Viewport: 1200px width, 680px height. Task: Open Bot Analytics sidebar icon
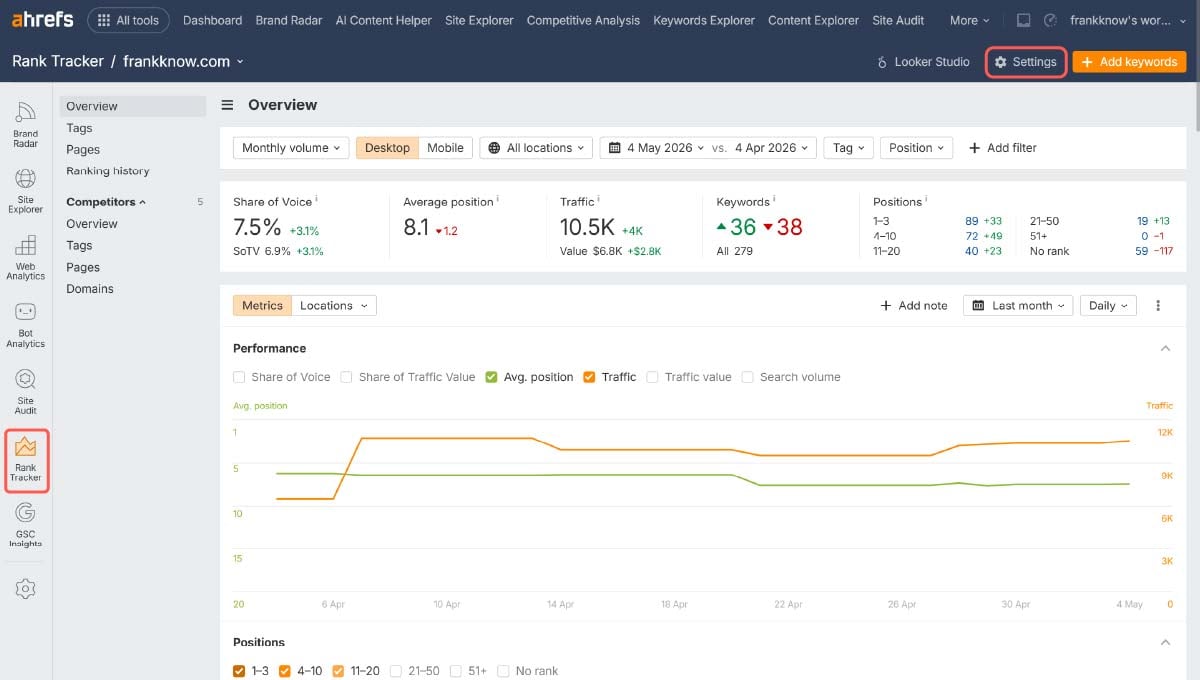[x=25, y=325]
